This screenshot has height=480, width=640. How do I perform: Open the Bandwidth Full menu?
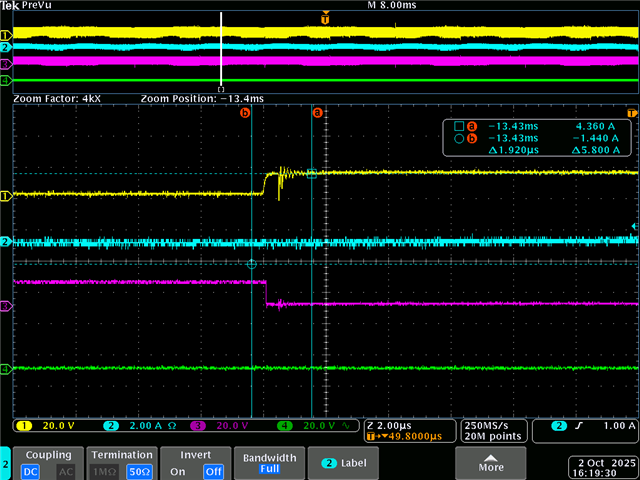[x=269, y=463]
